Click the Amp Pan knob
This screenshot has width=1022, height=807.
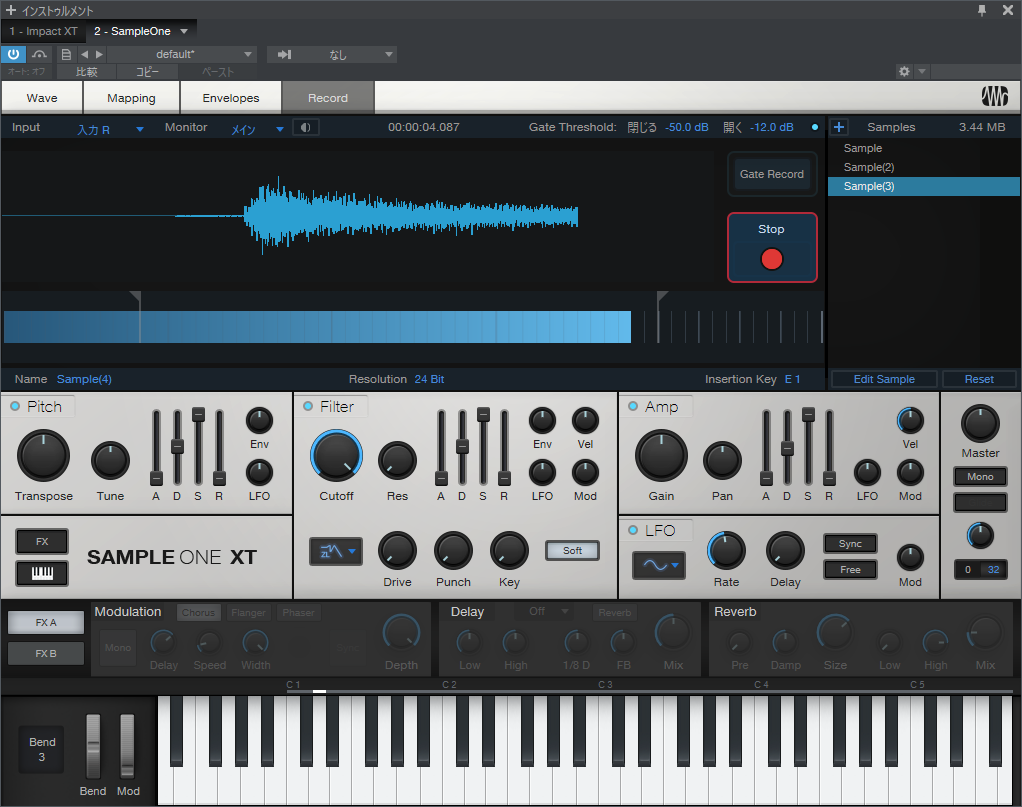(722, 460)
